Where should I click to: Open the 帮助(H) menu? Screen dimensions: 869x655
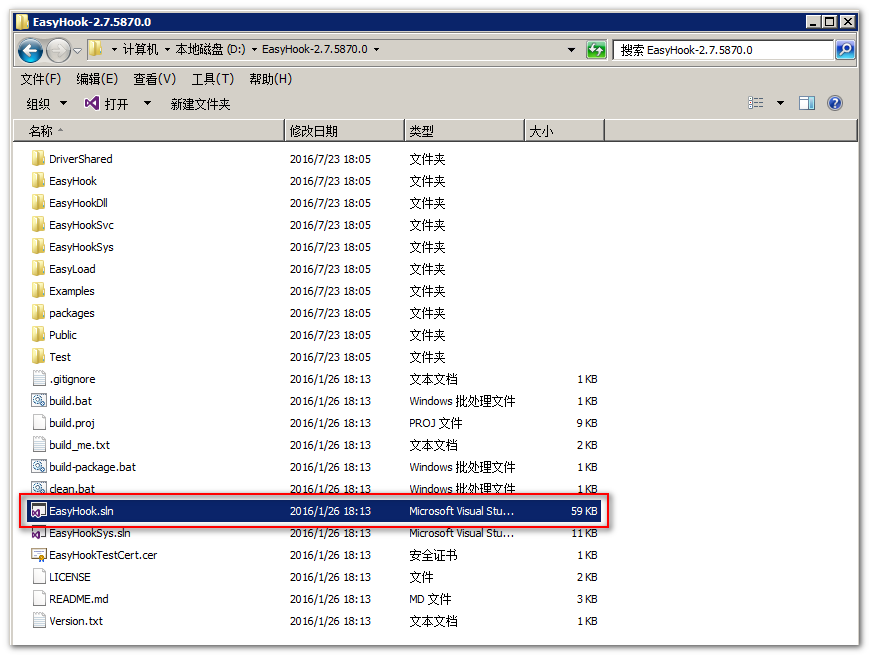pyautogui.click(x=270, y=79)
